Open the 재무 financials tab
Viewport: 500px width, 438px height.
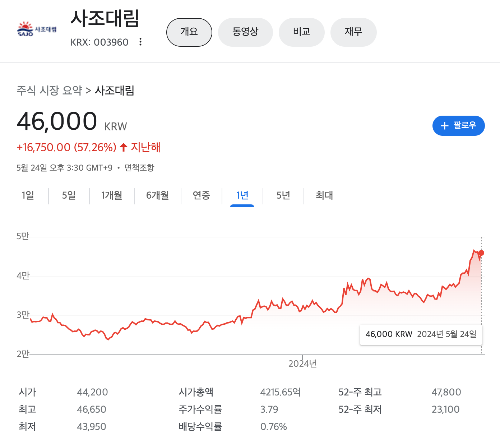353,32
